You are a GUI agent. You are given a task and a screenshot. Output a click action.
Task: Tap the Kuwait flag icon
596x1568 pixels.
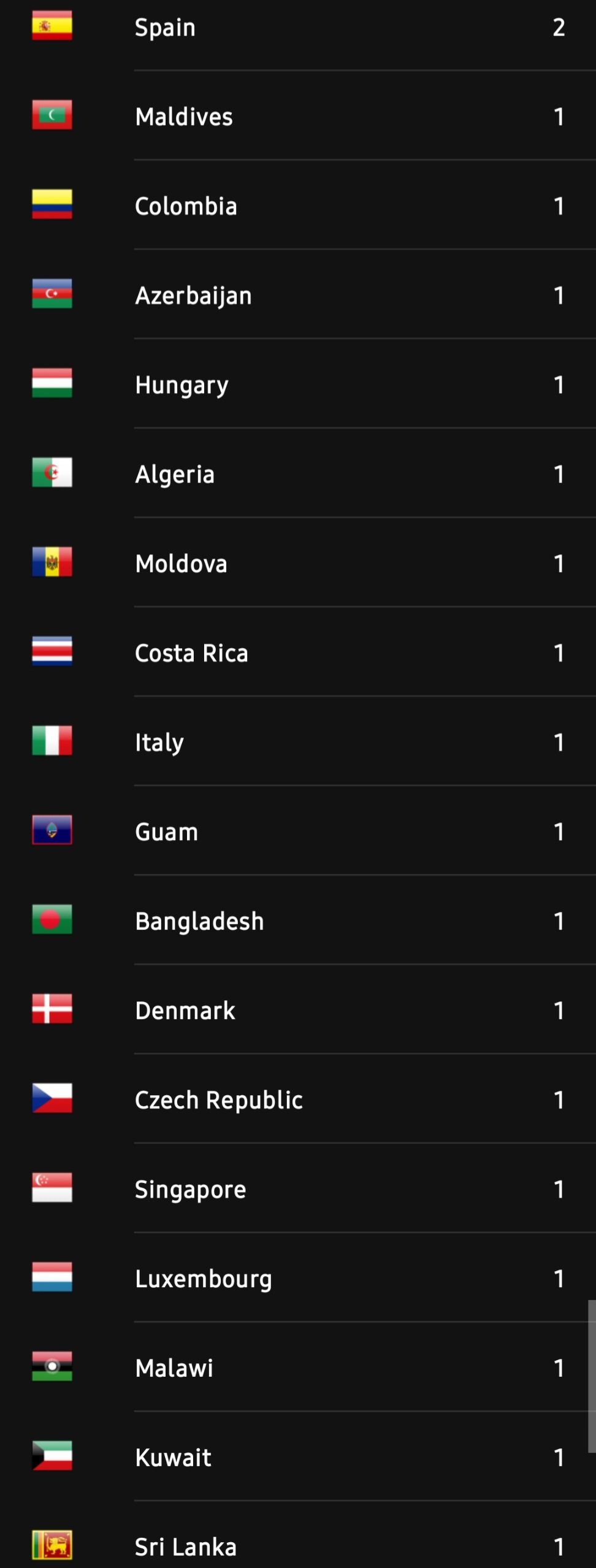click(x=52, y=1456)
